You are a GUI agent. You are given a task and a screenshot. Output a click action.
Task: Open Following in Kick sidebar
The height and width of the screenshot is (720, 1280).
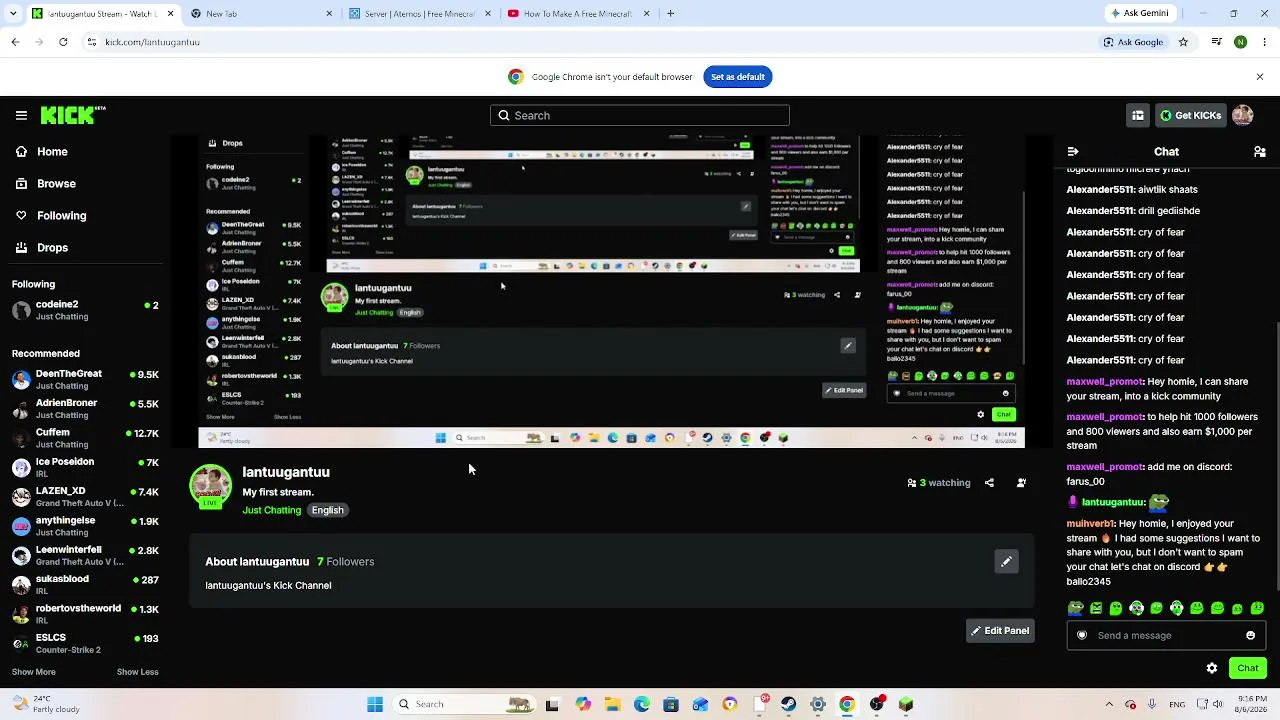[51, 216]
